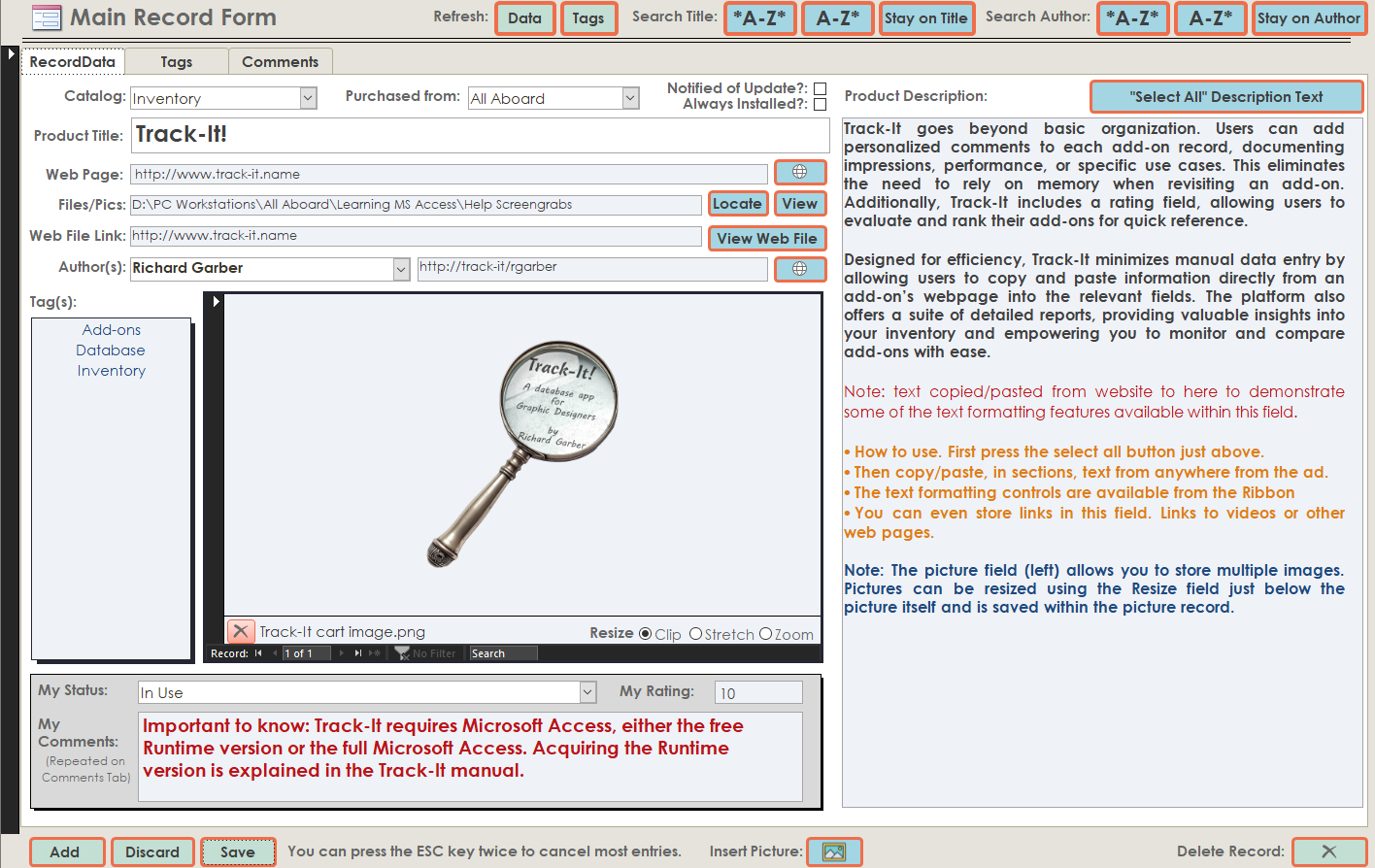Click new blank record navigation icon
The image size is (1375, 868).
tap(375, 653)
